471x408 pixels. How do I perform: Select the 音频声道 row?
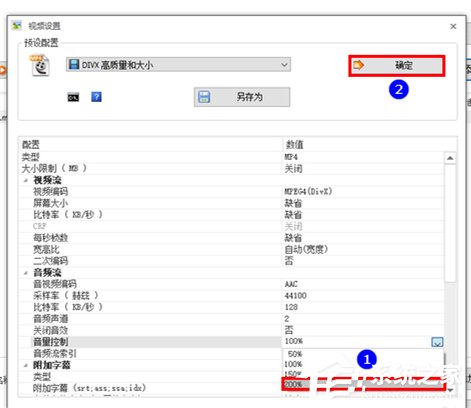[232, 319]
